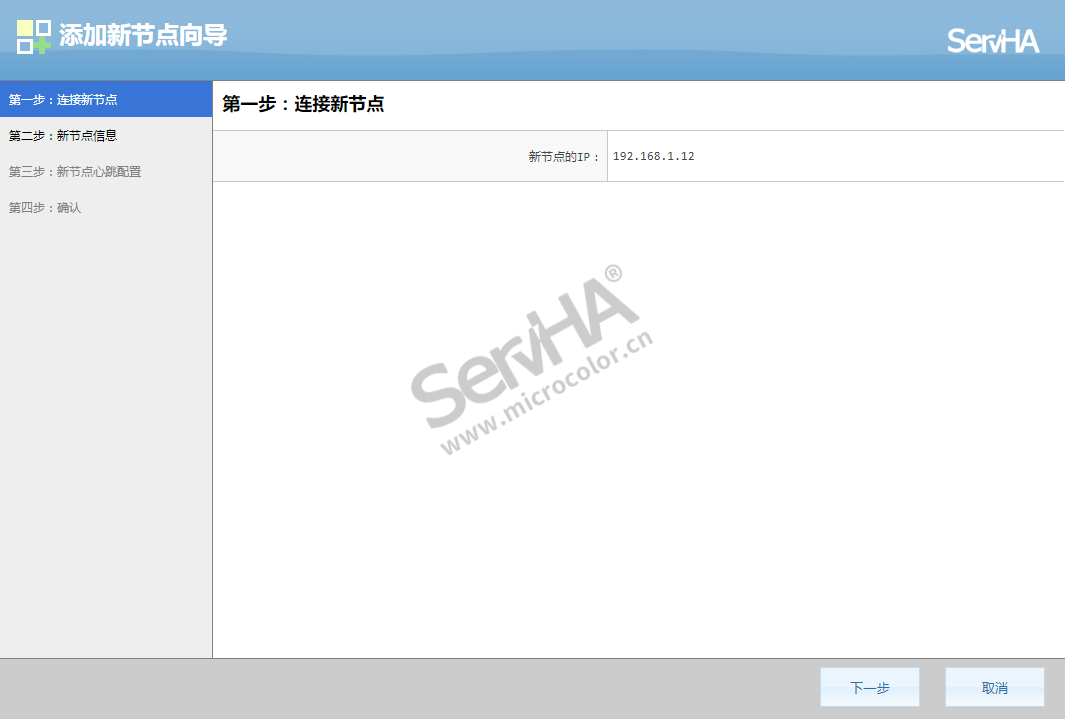Focus the new node IP input field
Screen dimensions: 1065x719
pos(834,157)
